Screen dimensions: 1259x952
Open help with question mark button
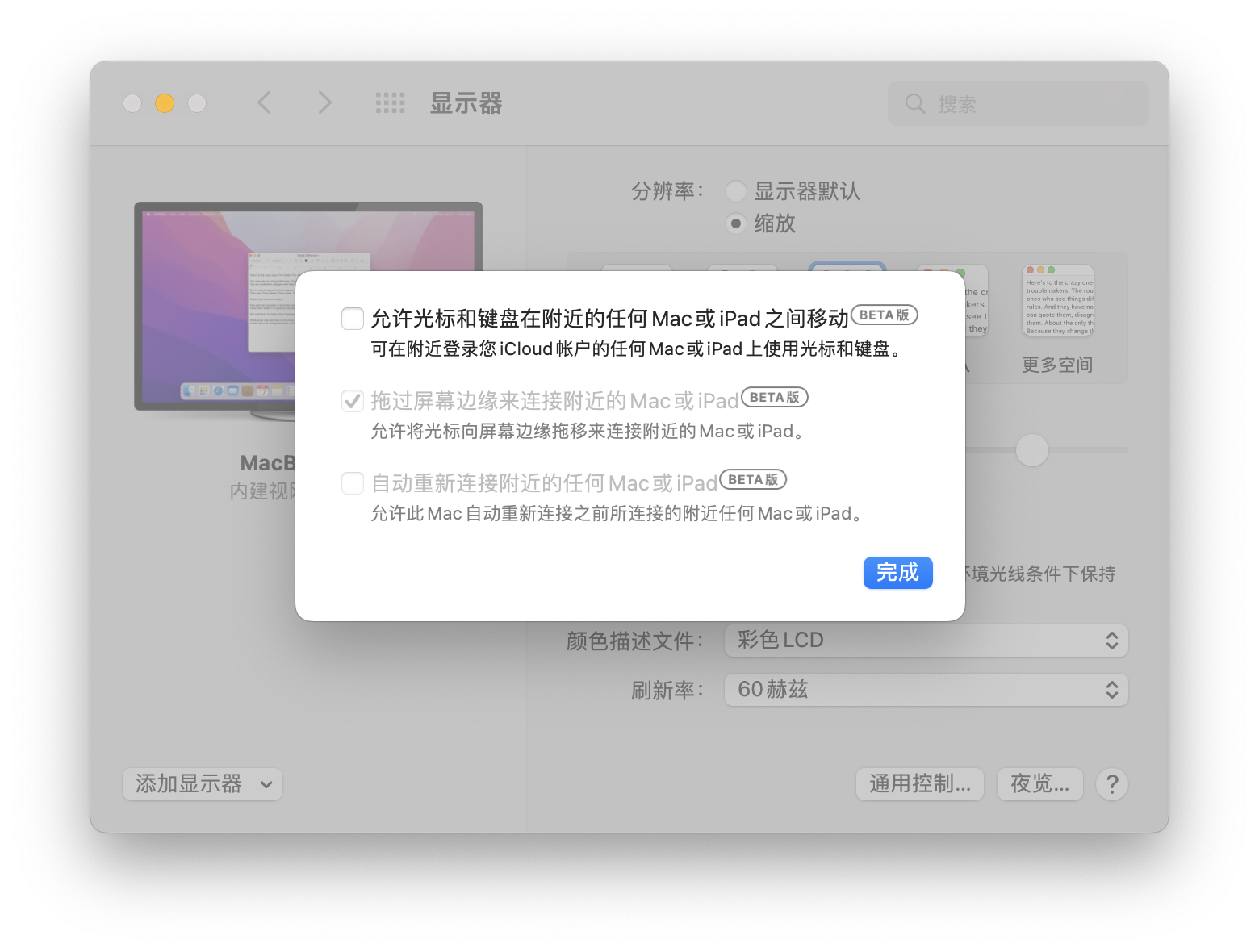tap(1111, 784)
